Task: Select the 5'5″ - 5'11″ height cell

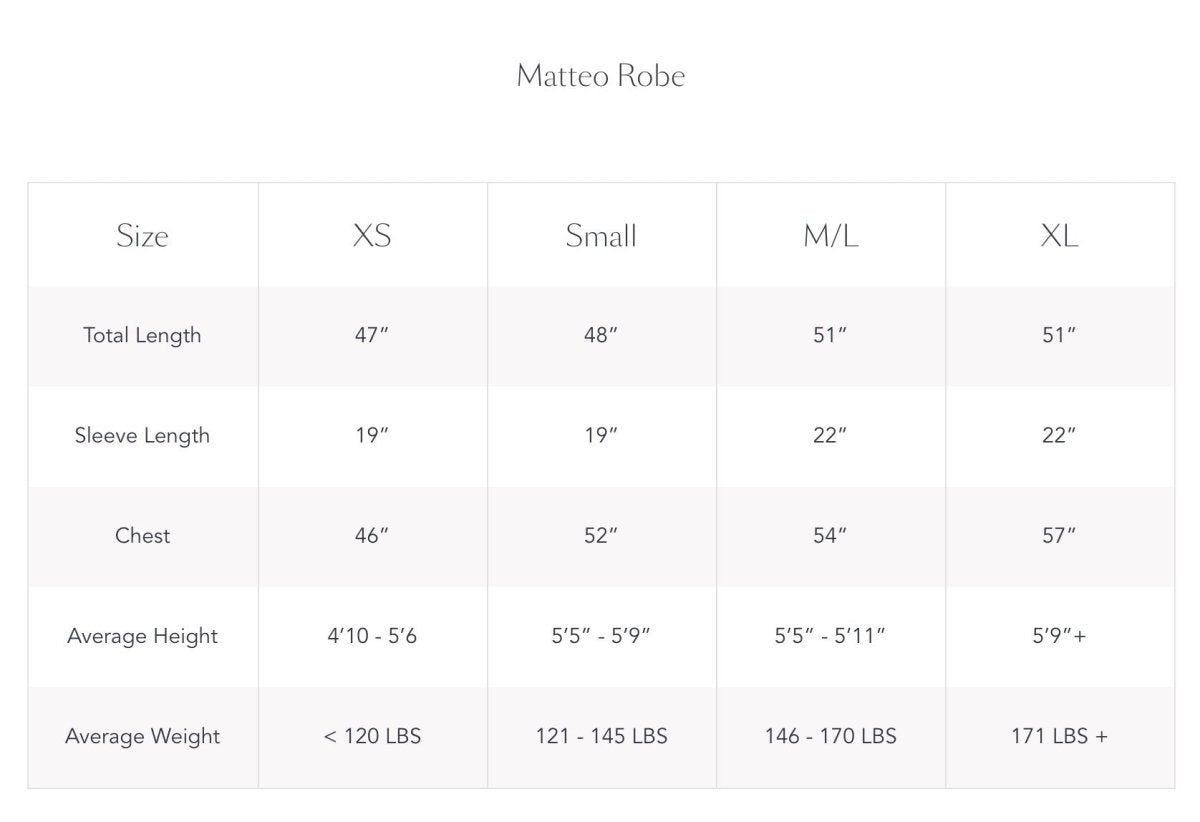Action: [x=830, y=636]
